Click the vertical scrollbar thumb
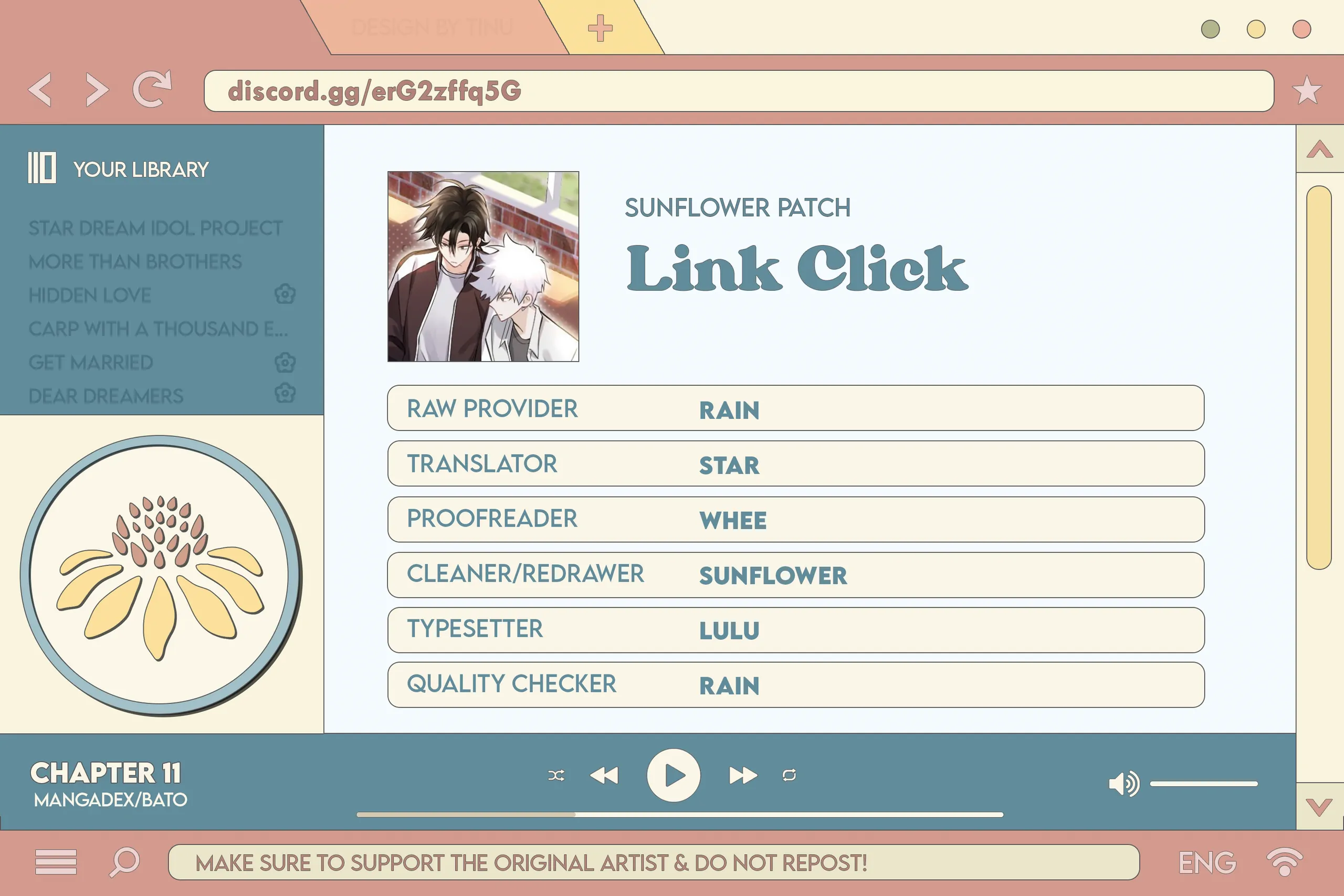This screenshot has height=896, width=1344. click(x=1319, y=377)
